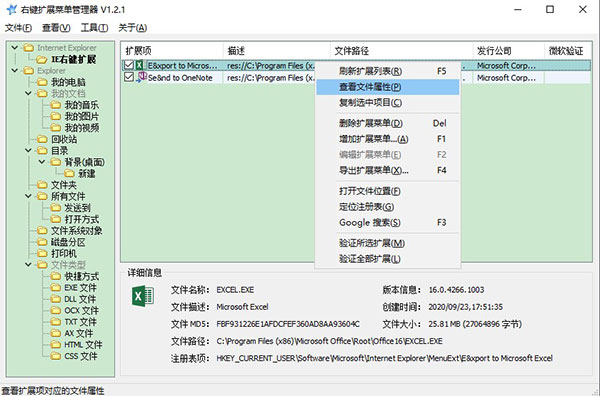Select the CSS 文件 tree item

[81, 356]
